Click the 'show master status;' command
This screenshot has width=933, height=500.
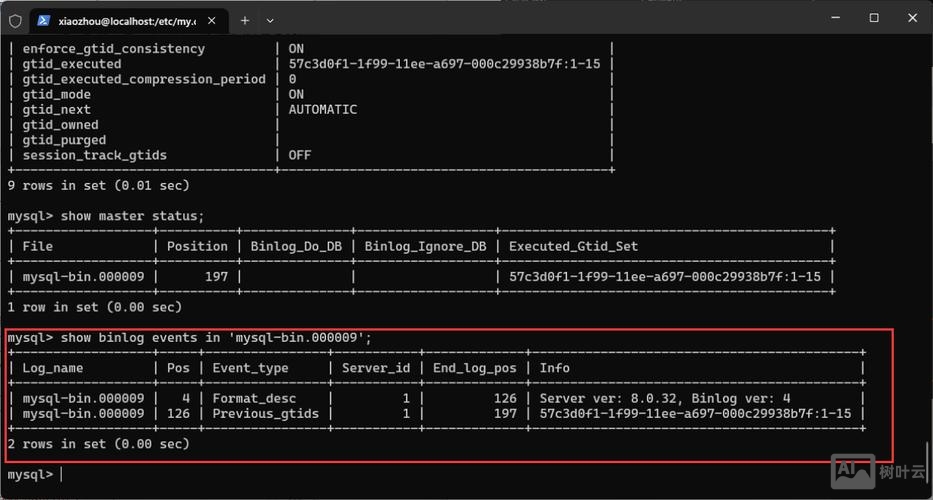pos(132,216)
